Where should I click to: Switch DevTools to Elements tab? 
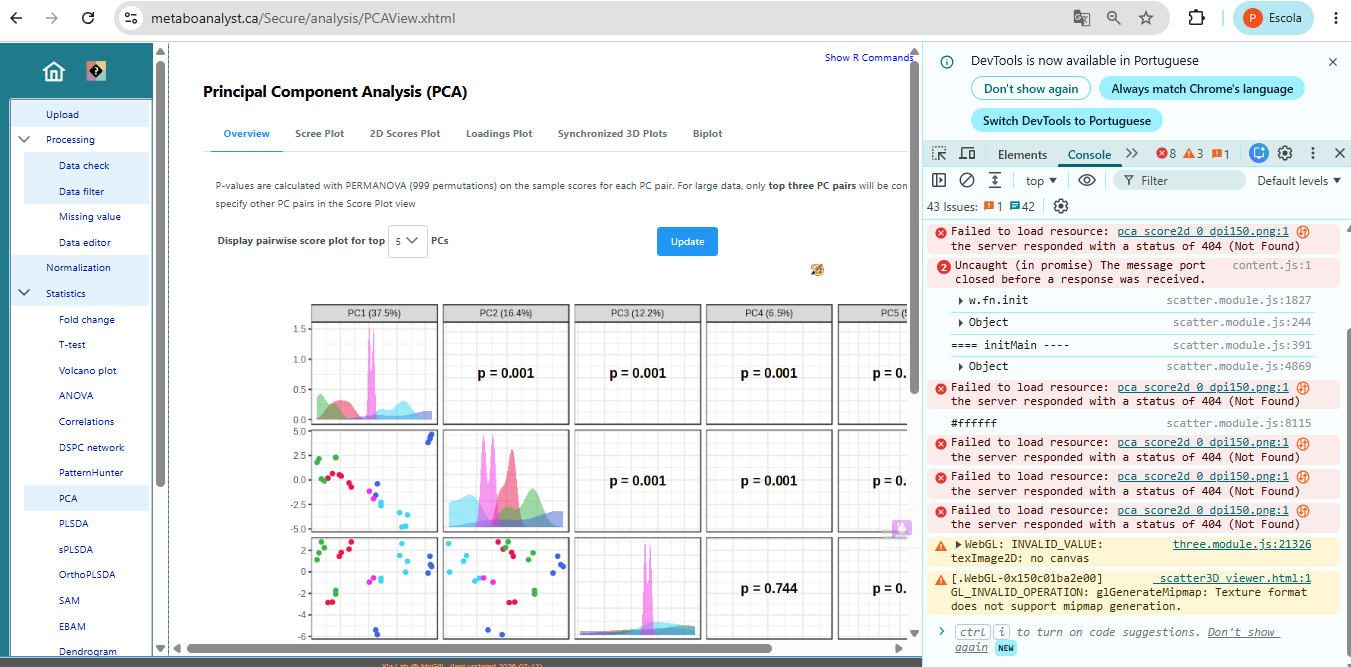pyautogui.click(x=1022, y=154)
